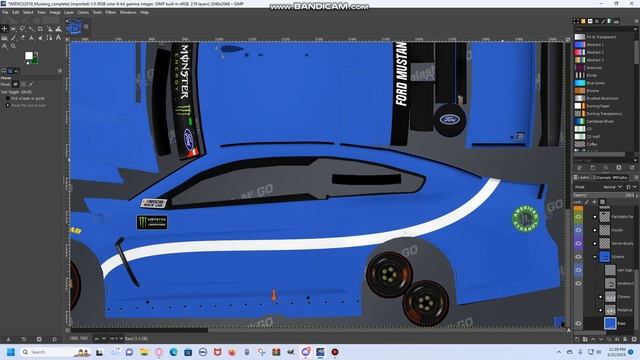Select the Warp Transform tool
This screenshot has width=640, height=360.
pos(58,29)
